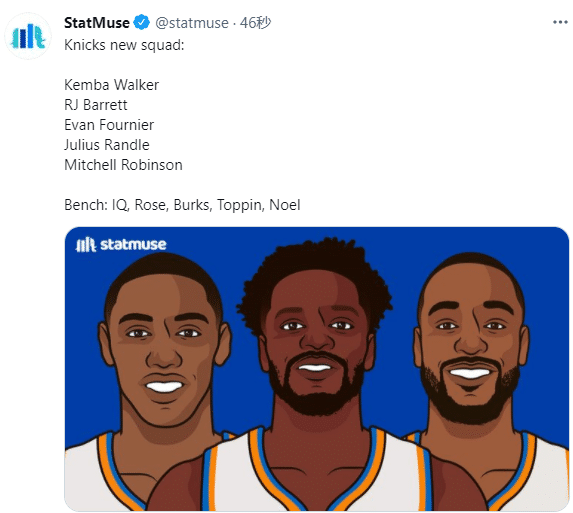Click the RJ Barrett line
The image size is (573, 513).
[96, 105]
